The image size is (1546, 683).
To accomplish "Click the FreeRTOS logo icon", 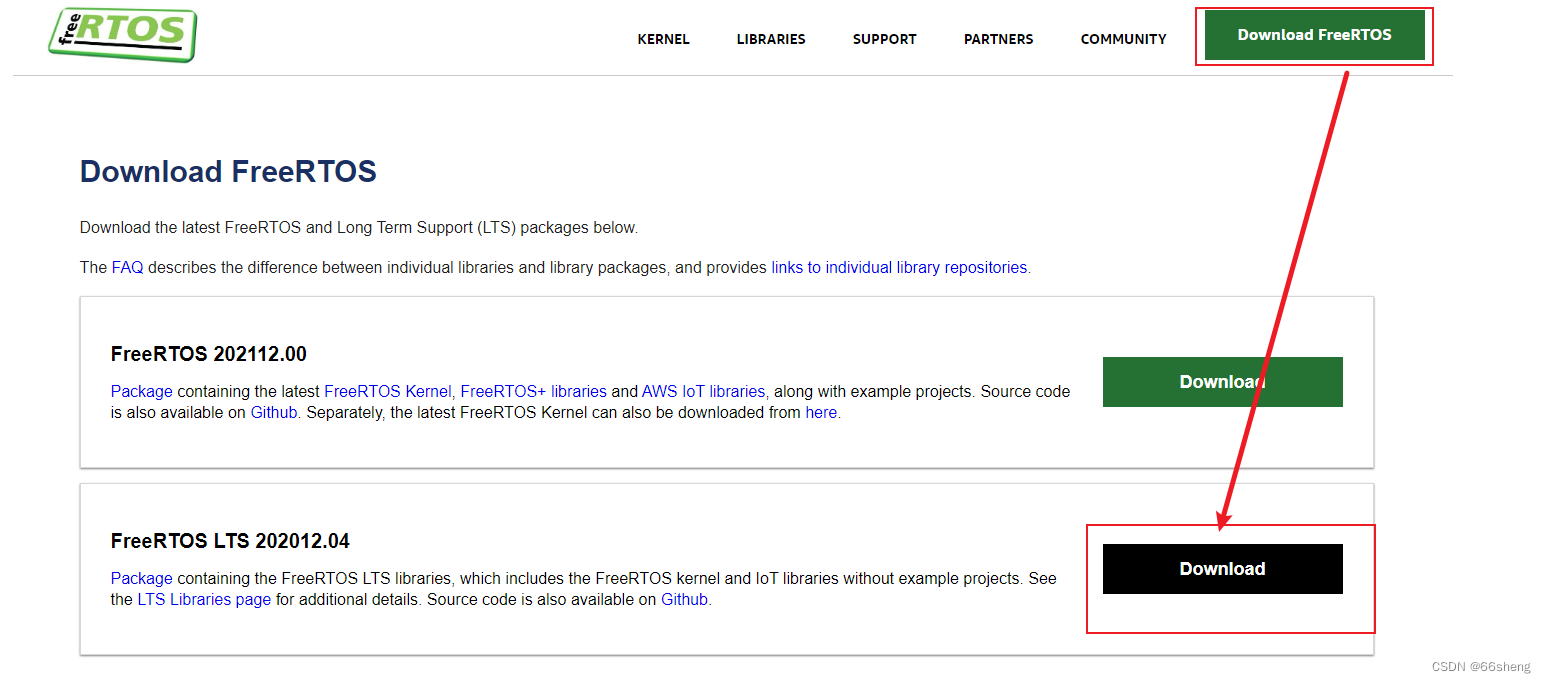I will click(x=122, y=34).
